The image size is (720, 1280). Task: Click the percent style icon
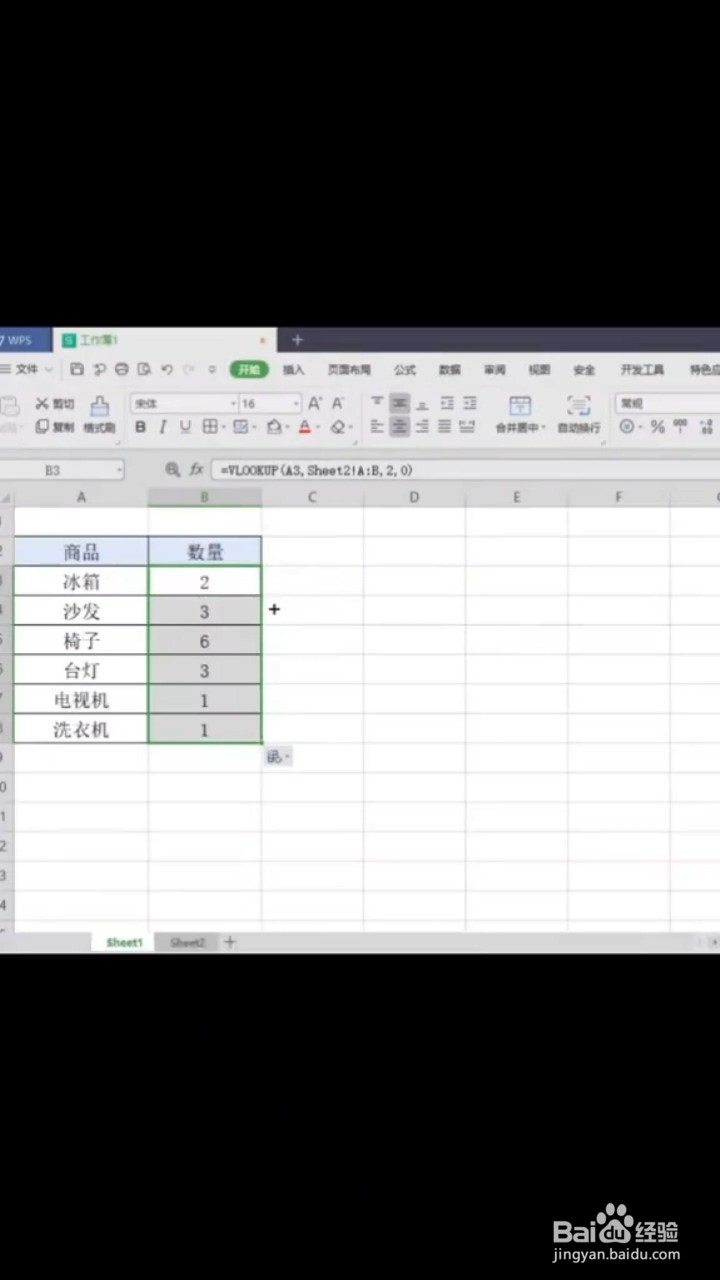[x=657, y=427]
